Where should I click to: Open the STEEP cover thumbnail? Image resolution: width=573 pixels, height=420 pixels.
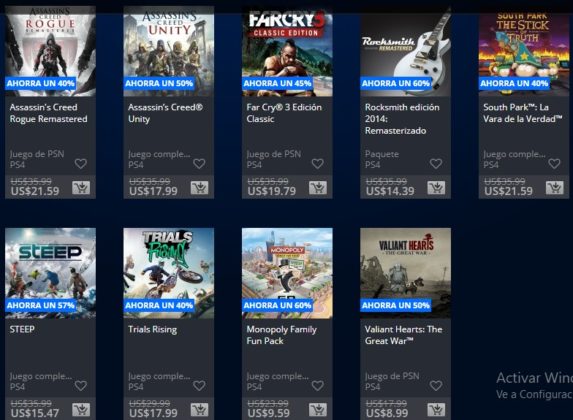coord(50,273)
